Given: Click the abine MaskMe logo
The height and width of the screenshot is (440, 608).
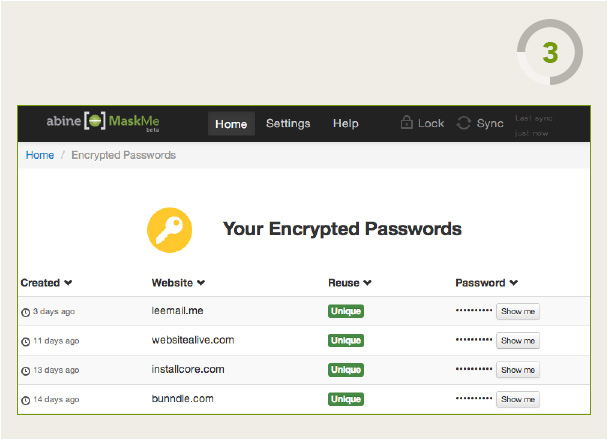Looking at the screenshot, I should [x=103, y=122].
